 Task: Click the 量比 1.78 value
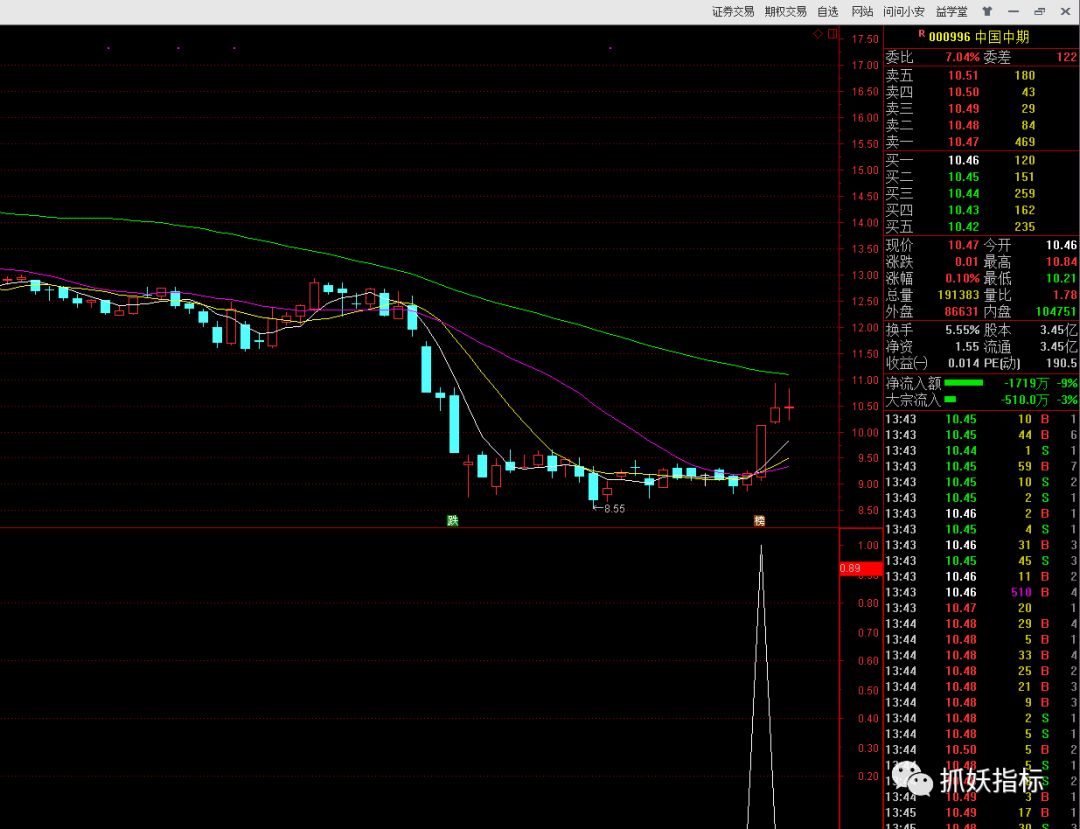coord(1066,295)
